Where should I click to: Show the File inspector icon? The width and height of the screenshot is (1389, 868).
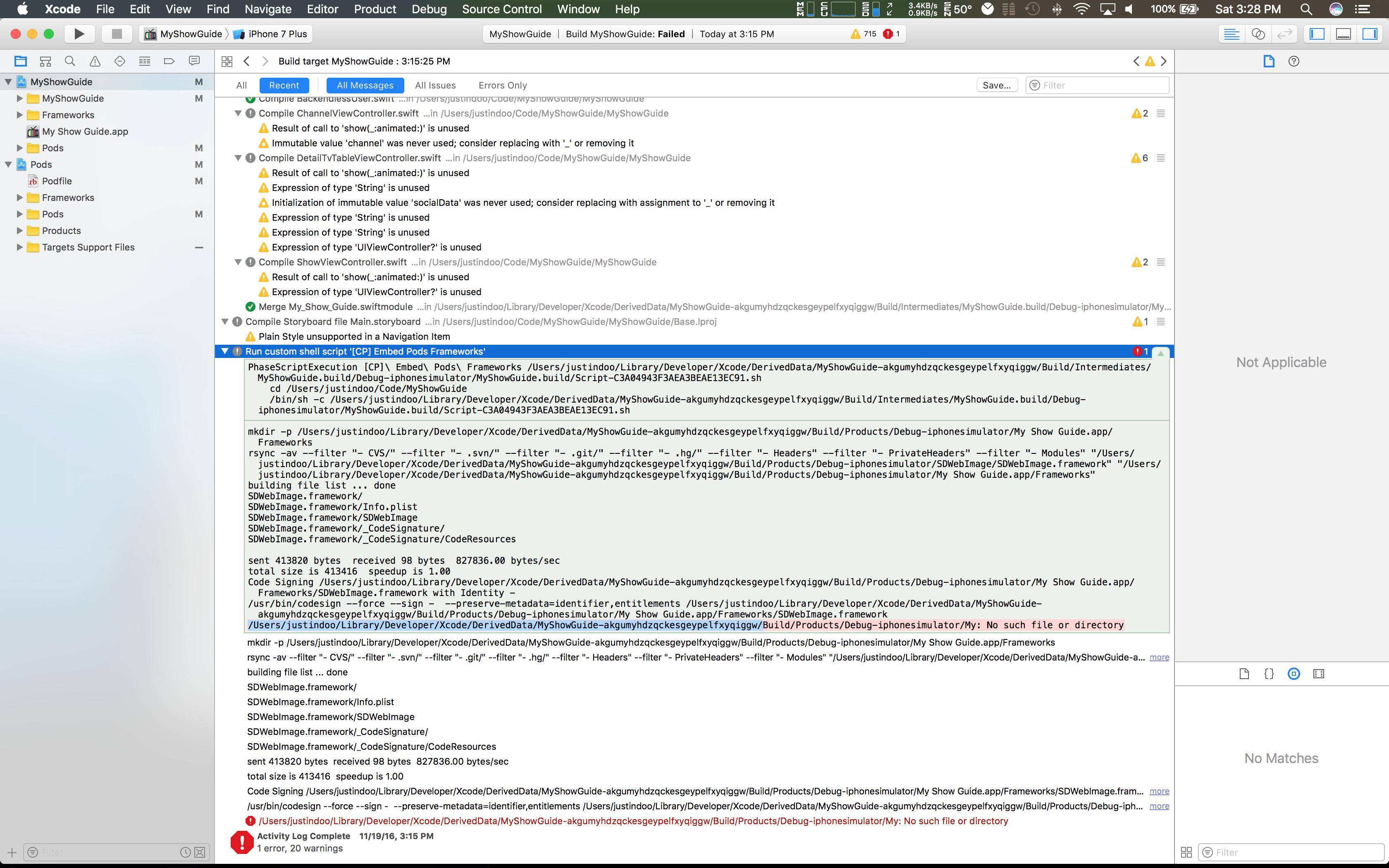point(1268,61)
